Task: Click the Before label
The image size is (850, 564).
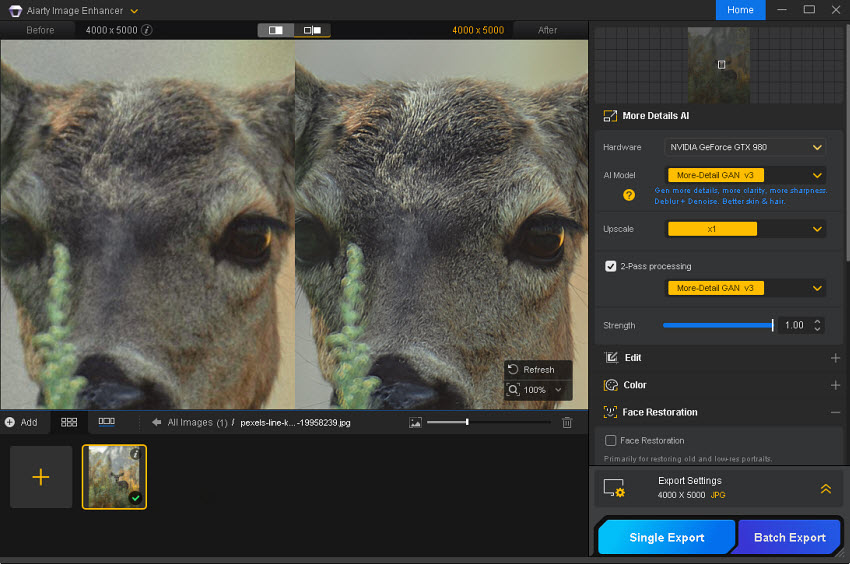Action: (40, 30)
